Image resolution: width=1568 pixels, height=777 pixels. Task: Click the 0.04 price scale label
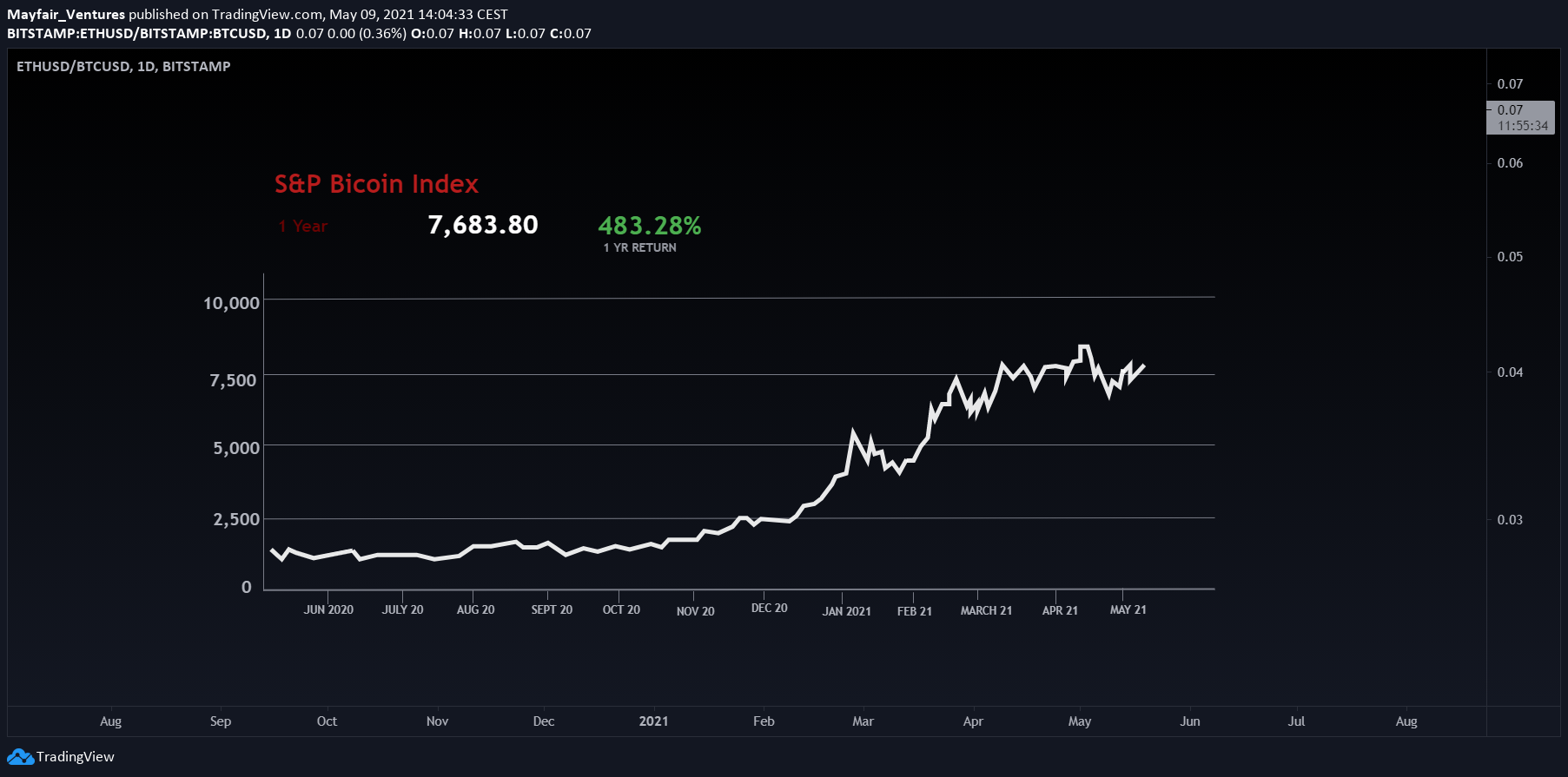pos(1510,372)
